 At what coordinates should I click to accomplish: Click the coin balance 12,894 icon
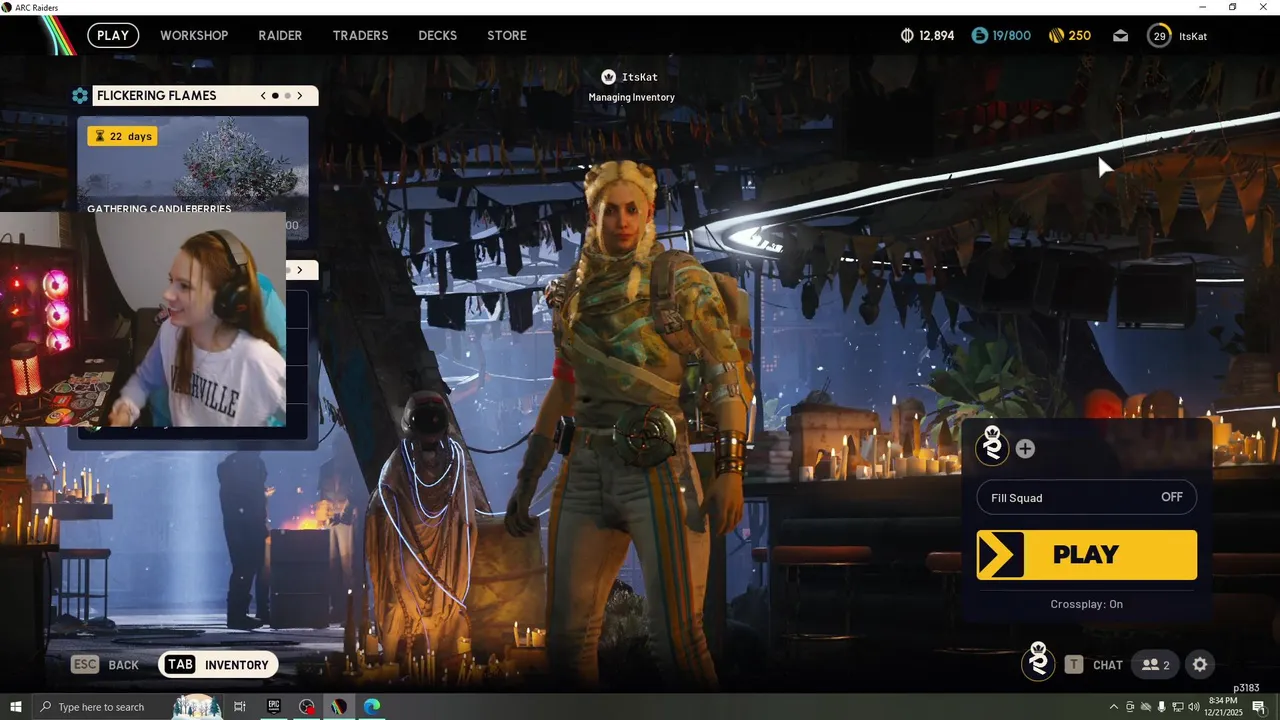coord(907,35)
